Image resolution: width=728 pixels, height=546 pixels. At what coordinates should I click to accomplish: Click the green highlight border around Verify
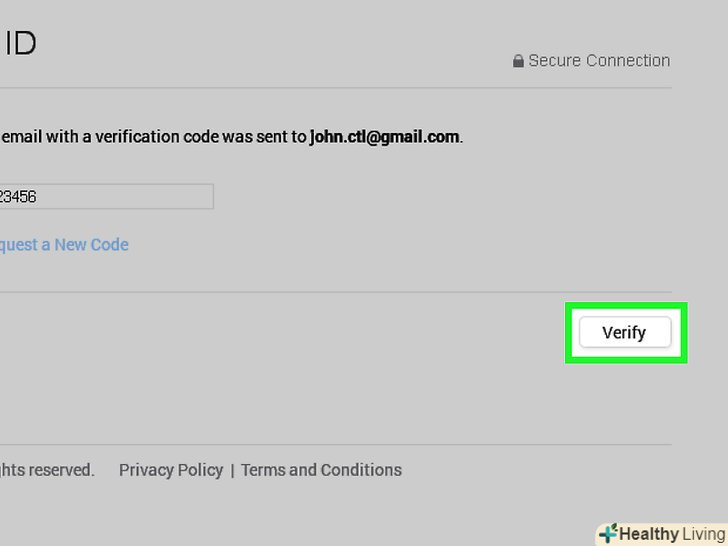pos(570,333)
